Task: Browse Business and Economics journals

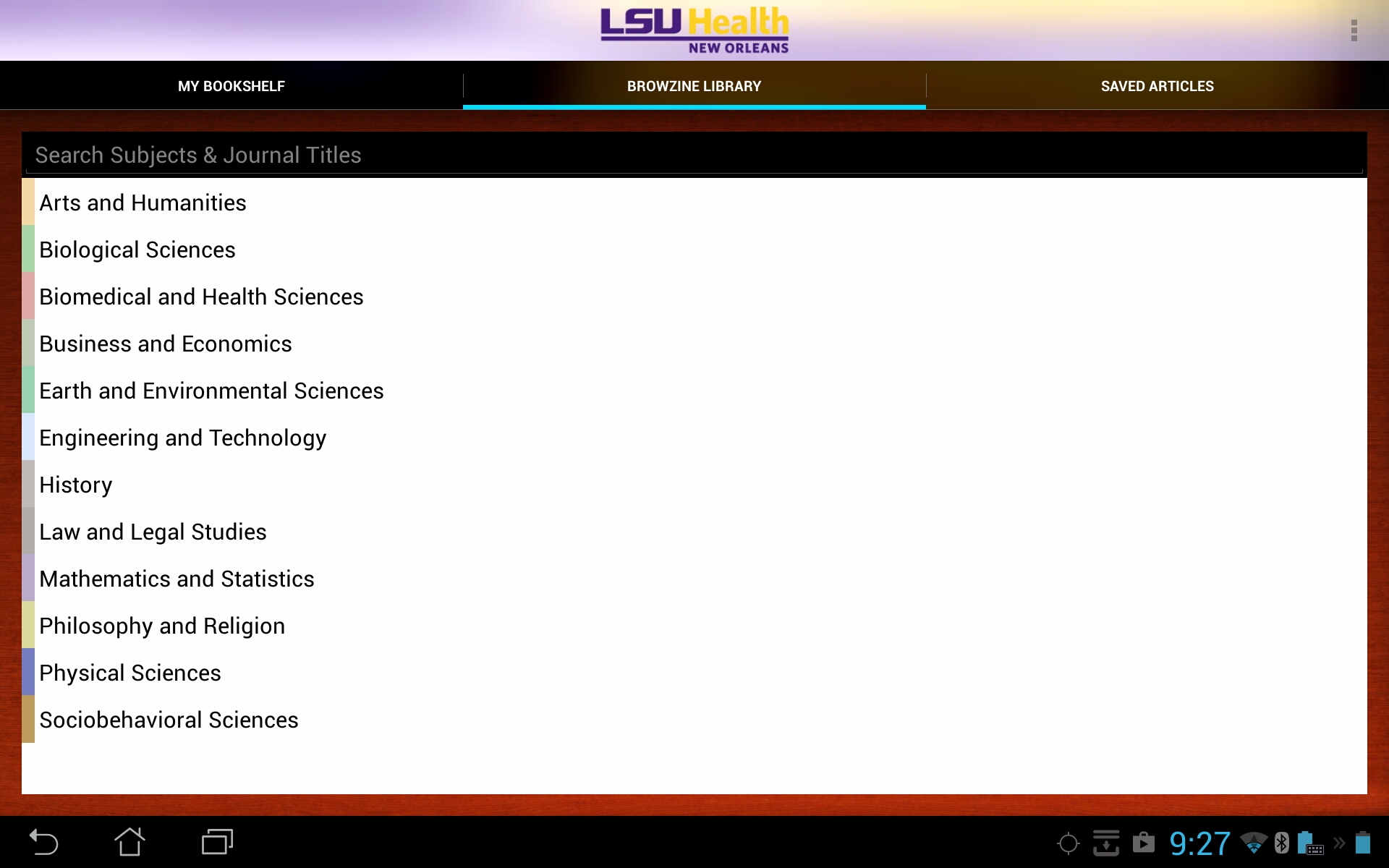Action: click(694, 343)
